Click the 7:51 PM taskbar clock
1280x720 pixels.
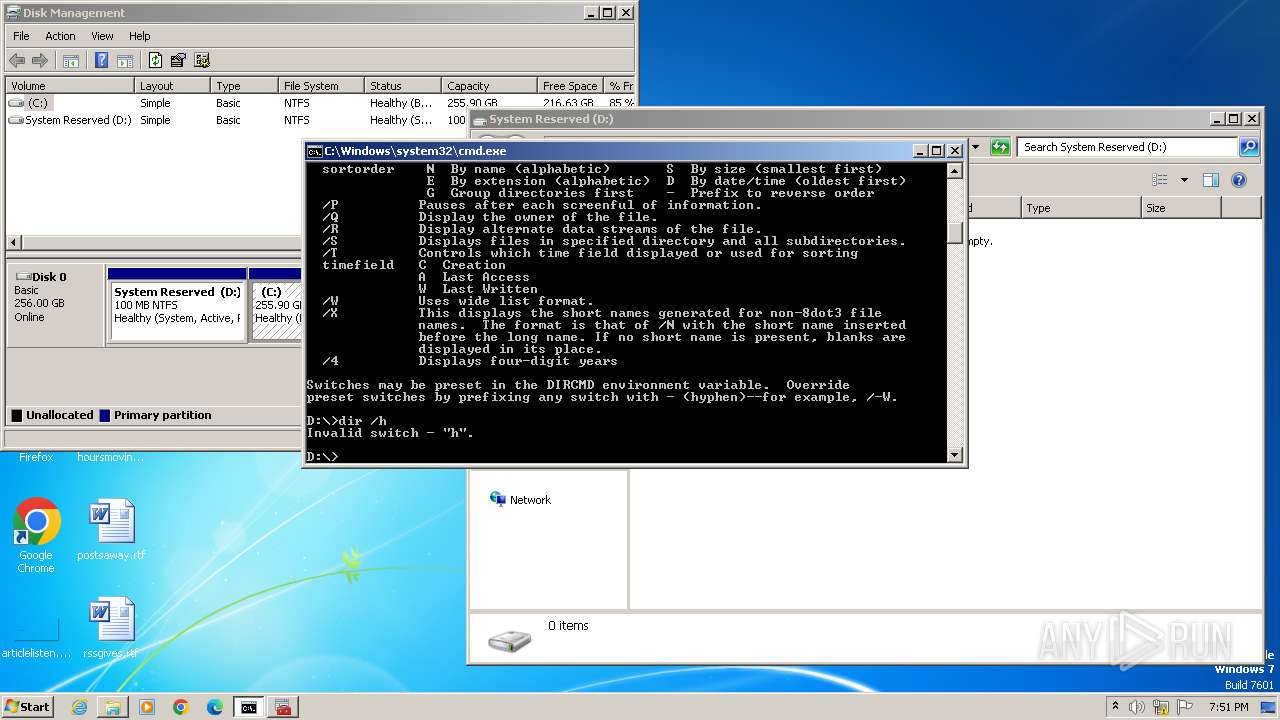point(1228,707)
